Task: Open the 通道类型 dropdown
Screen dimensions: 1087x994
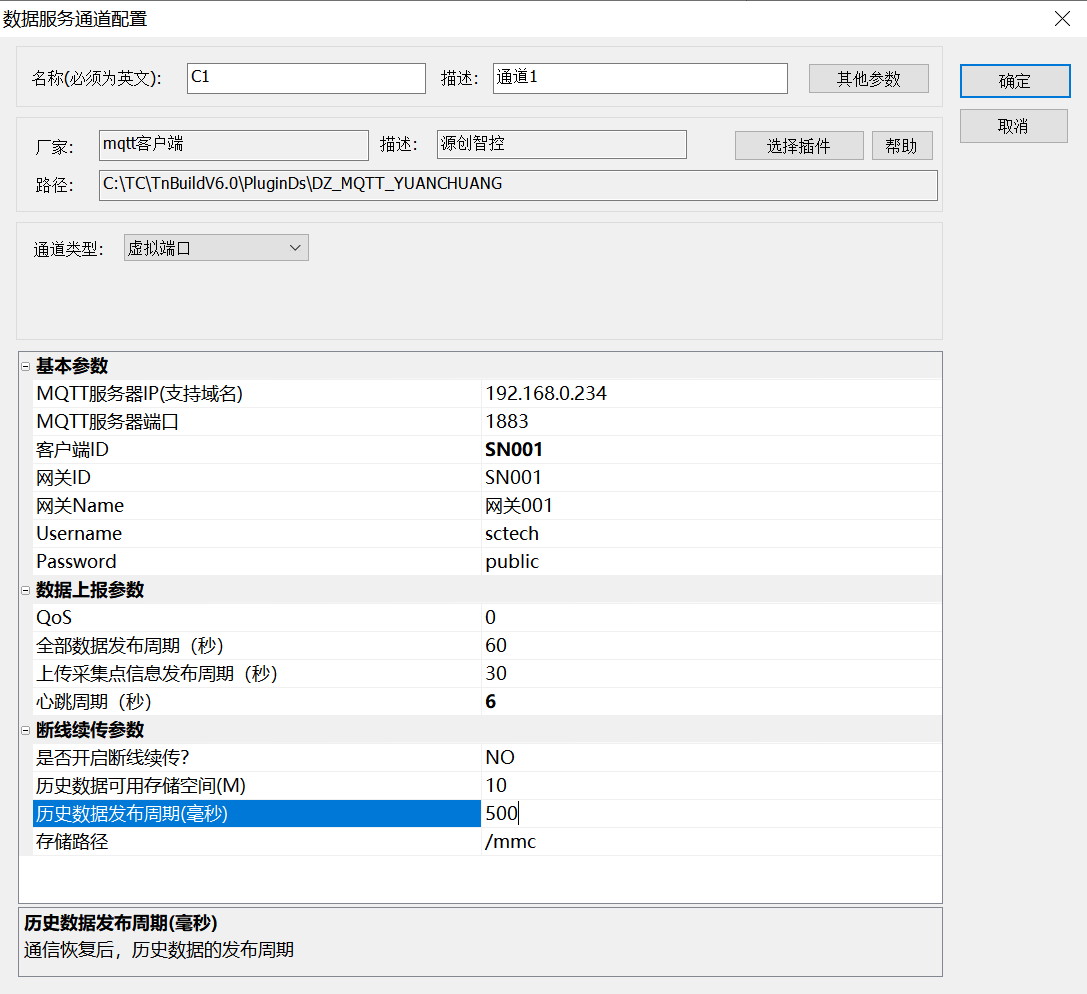Action: 216,248
